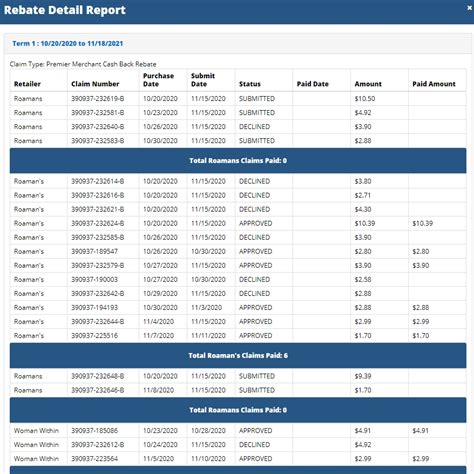The height and width of the screenshot is (474, 474).
Task: Click the Amount column header
Action: tap(368, 84)
